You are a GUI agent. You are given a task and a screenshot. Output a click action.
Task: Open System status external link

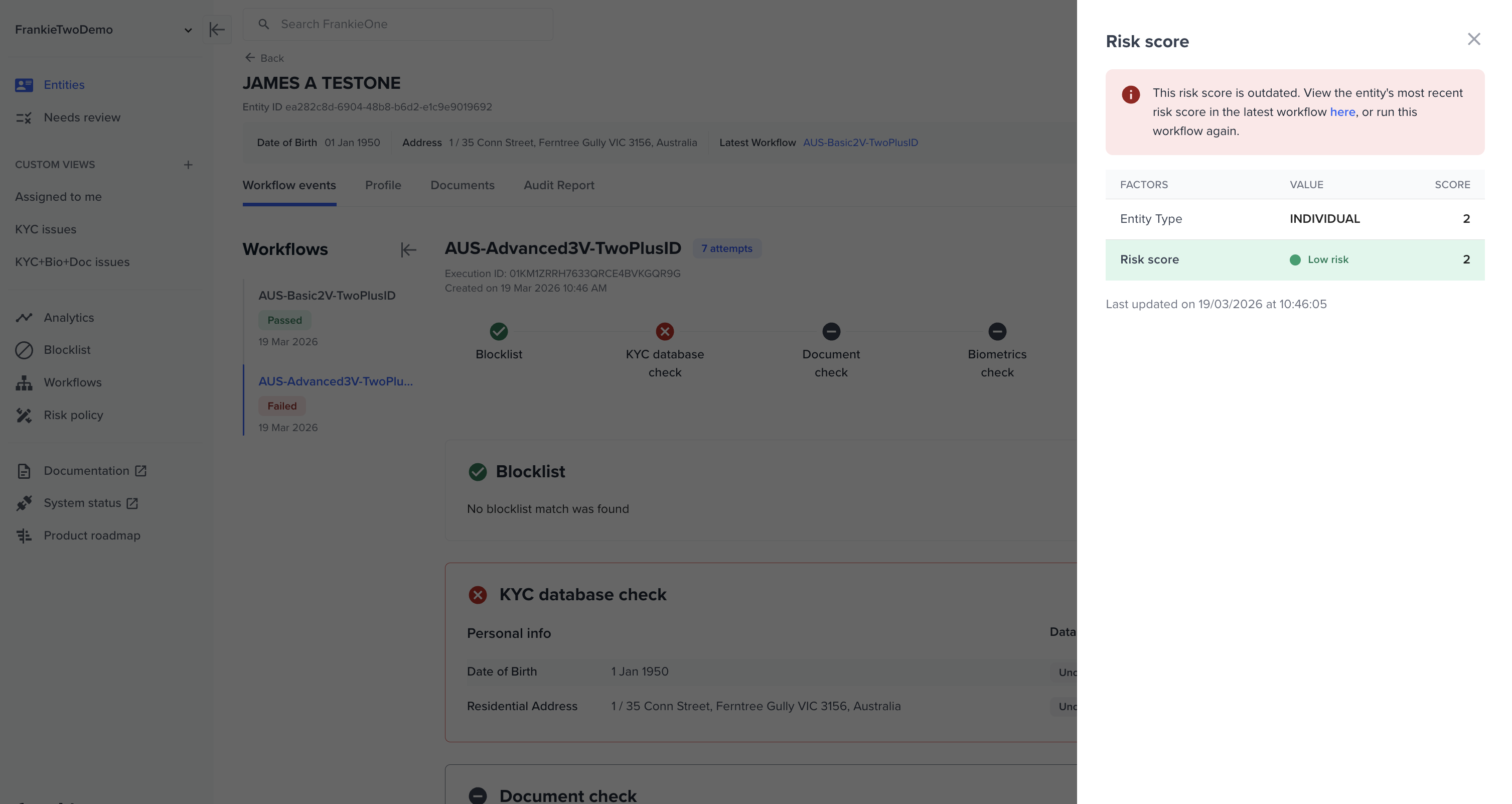[x=82, y=503]
